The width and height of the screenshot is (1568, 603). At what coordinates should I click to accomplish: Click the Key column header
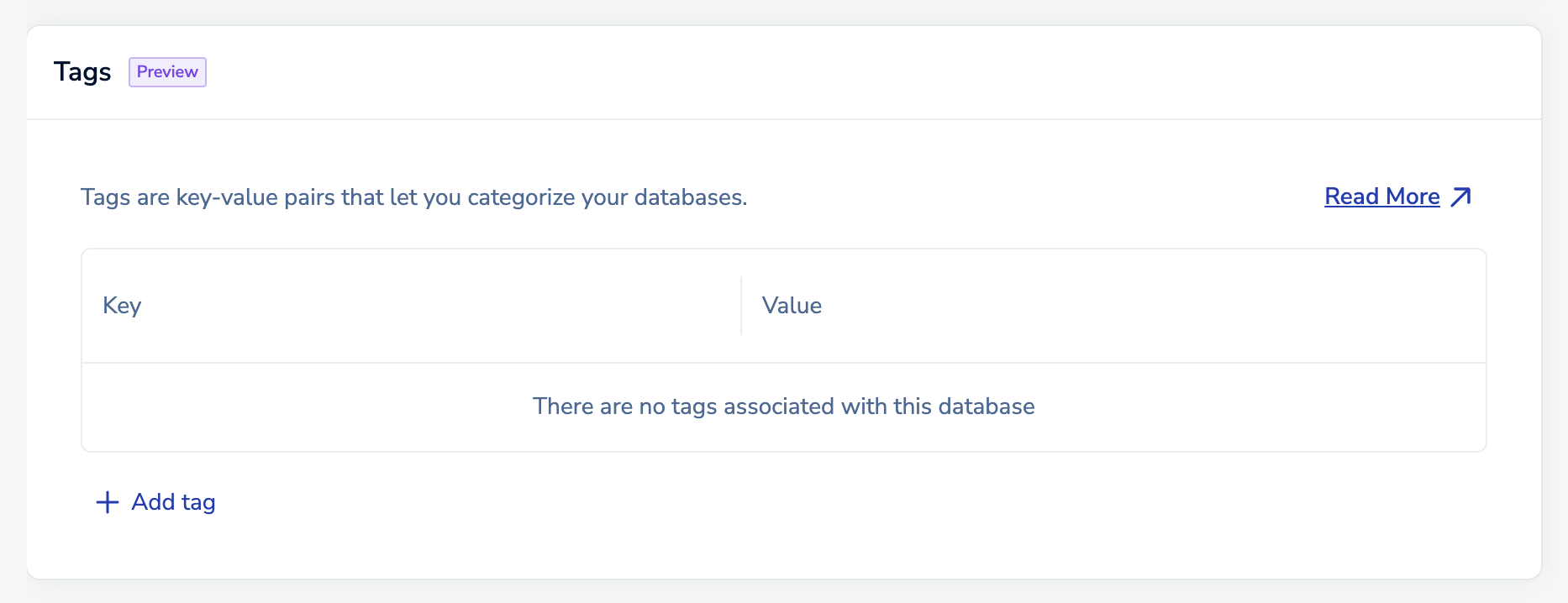122,306
